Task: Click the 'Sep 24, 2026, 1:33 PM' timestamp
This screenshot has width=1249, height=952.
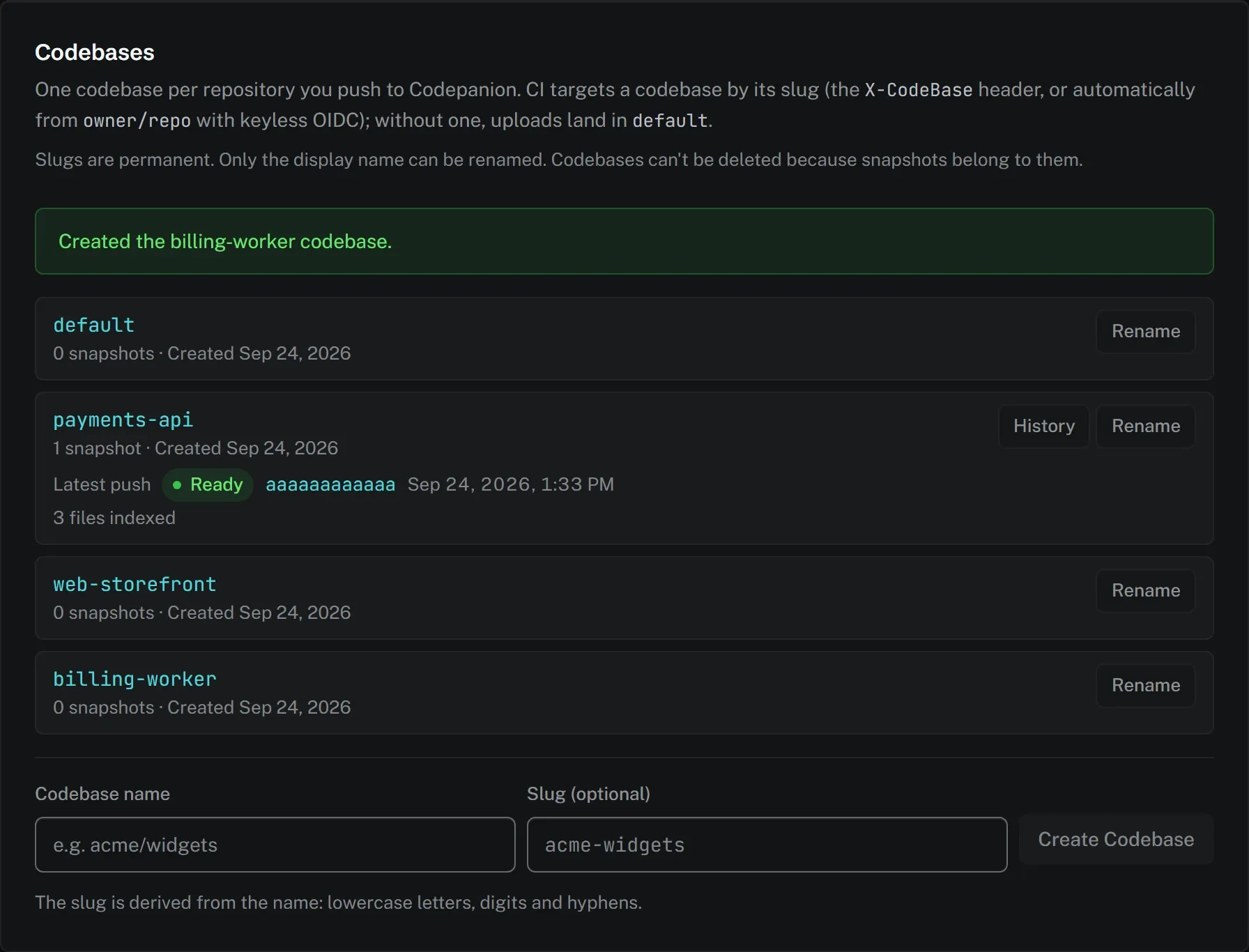Action: (511, 484)
